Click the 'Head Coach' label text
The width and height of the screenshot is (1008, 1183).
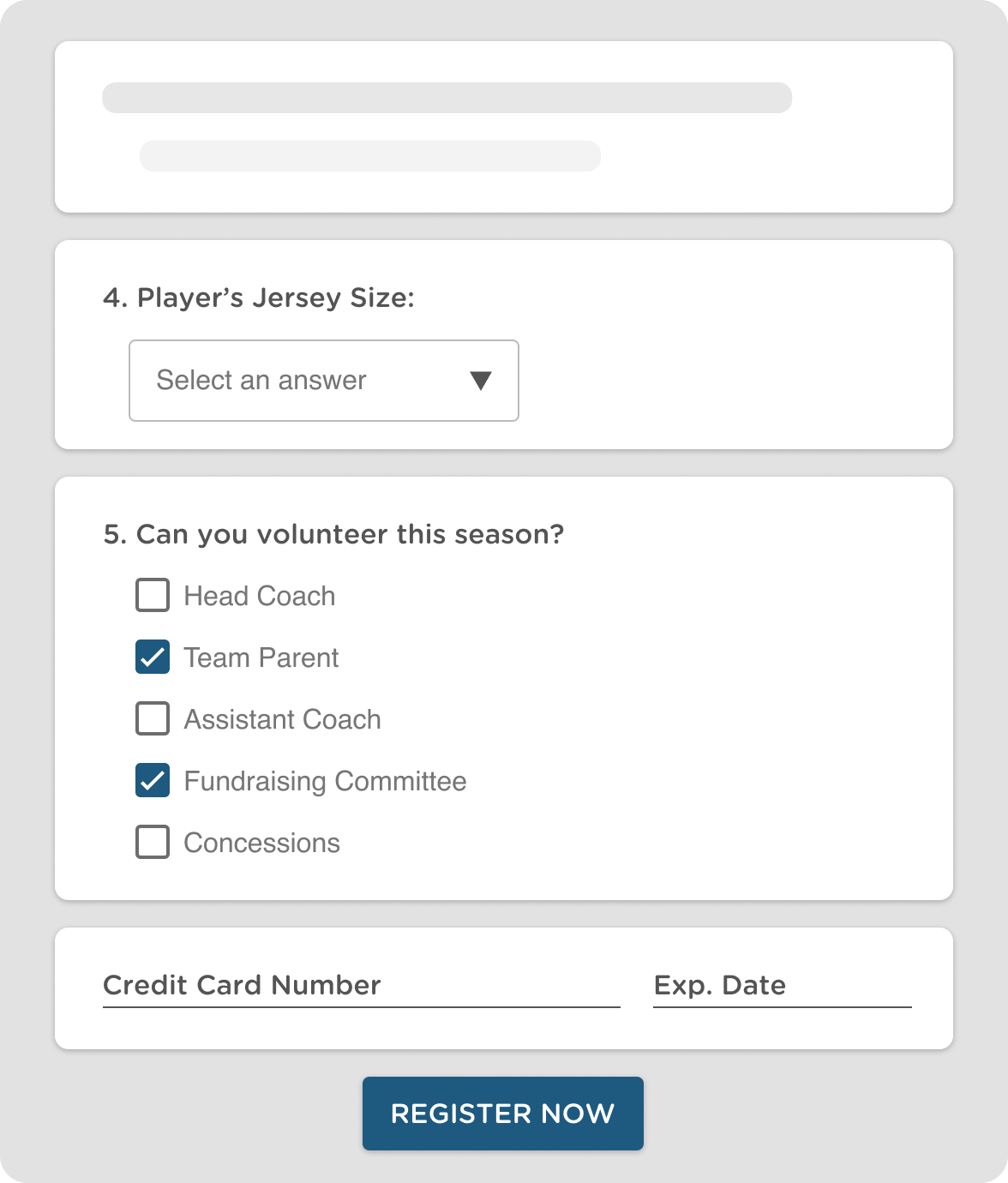(x=258, y=596)
